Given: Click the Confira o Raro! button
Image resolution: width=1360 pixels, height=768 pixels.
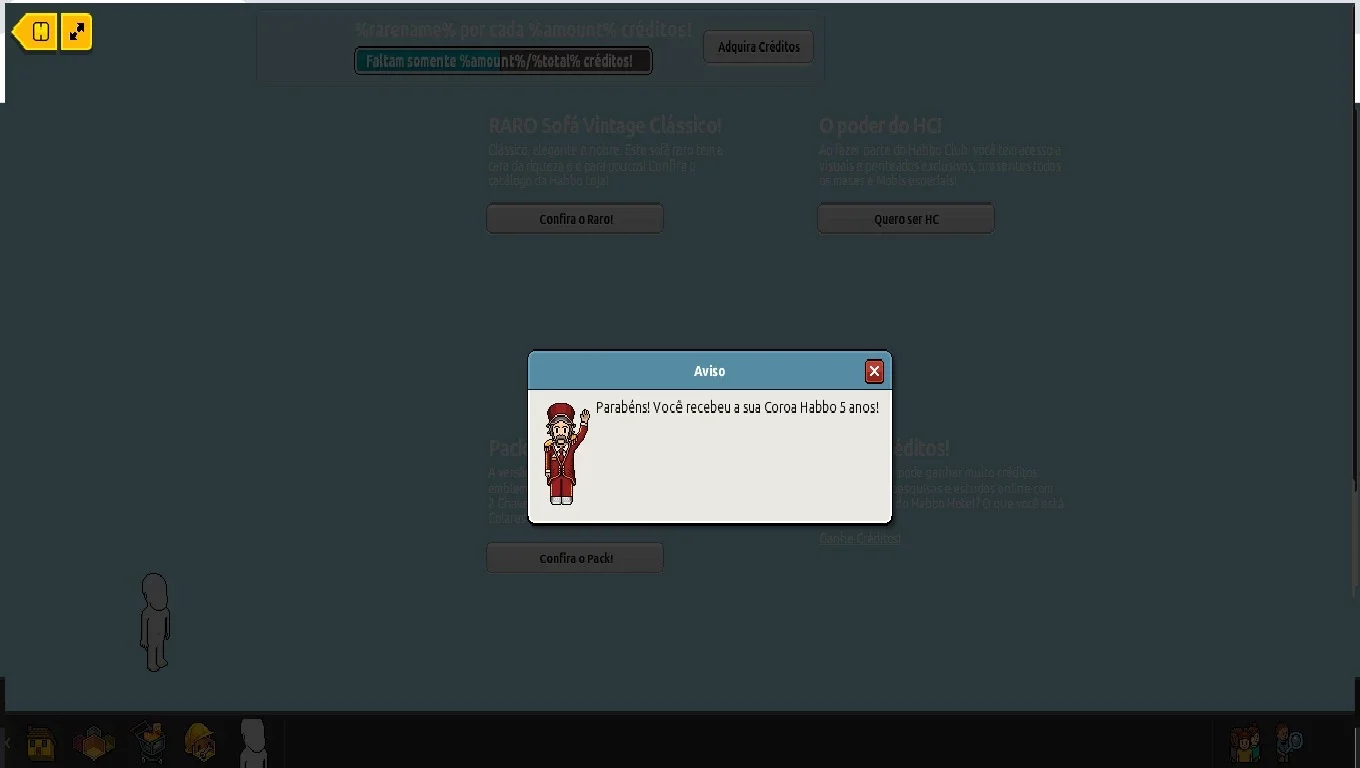Looking at the screenshot, I should (x=575, y=219).
